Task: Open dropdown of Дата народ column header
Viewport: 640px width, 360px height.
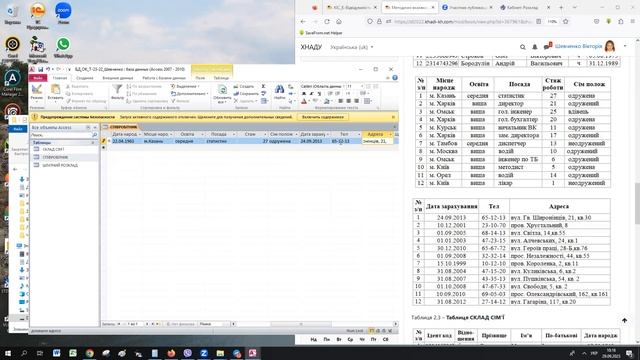Action: tap(140, 134)
